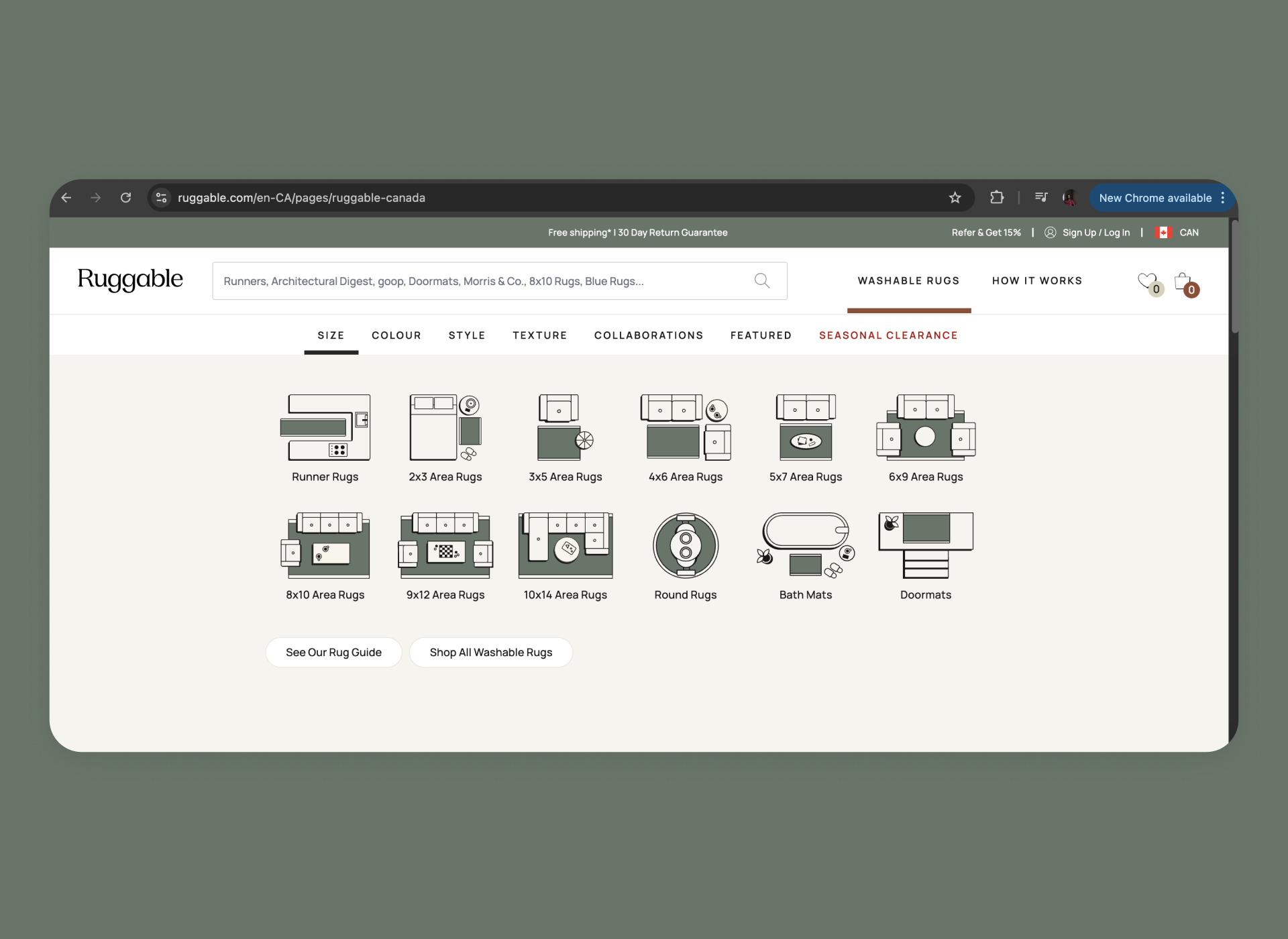Focus the rug search input field
This screenshot has width=1288, height=939.
coord(483,281)
